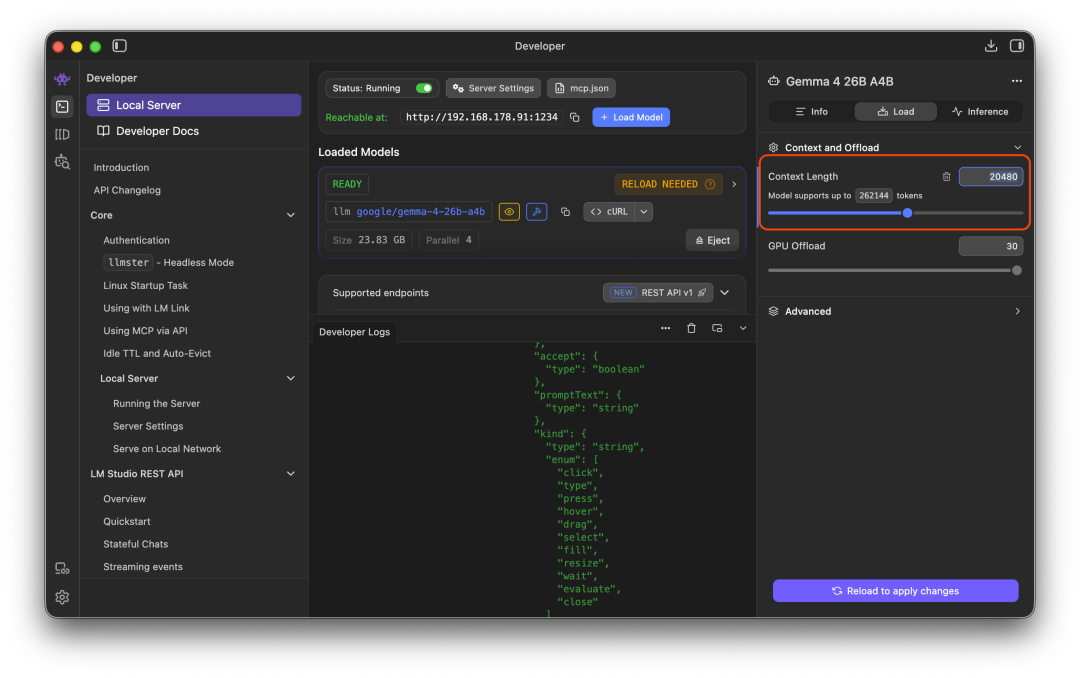The width and height of the screenshot is (1080, 678).
Task: Open the Introduction docs page
Action: click(x=121, y=167)
